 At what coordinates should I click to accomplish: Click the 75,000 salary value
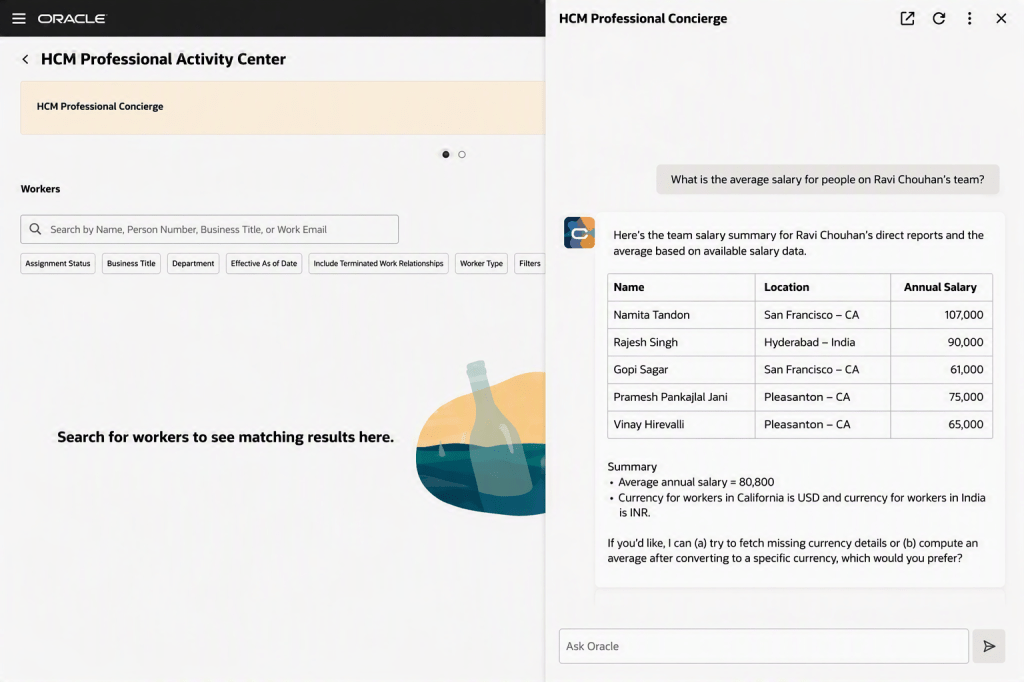tap(966, 397)
